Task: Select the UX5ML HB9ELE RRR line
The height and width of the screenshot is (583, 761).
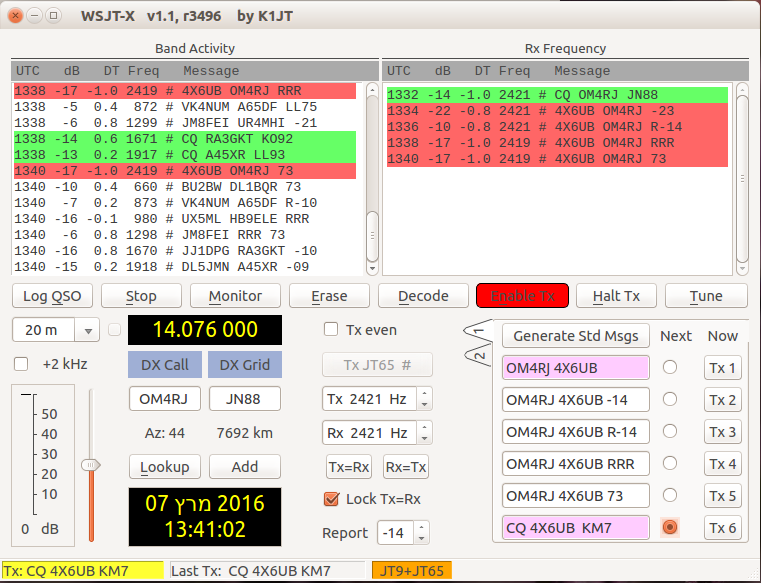Action: tap(185, 219)
